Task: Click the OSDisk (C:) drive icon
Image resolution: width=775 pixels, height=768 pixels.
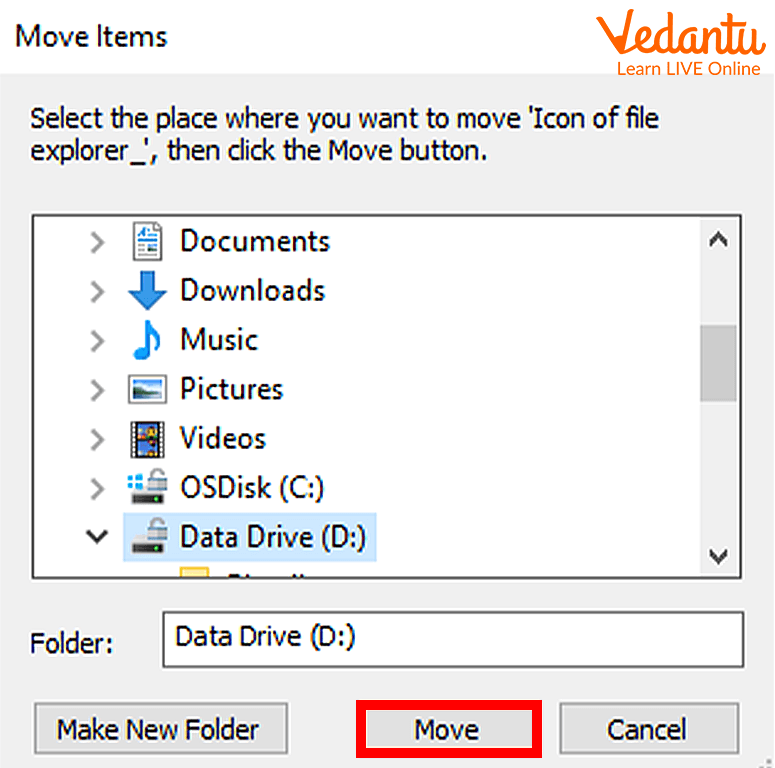Action: tap(148, 488)
